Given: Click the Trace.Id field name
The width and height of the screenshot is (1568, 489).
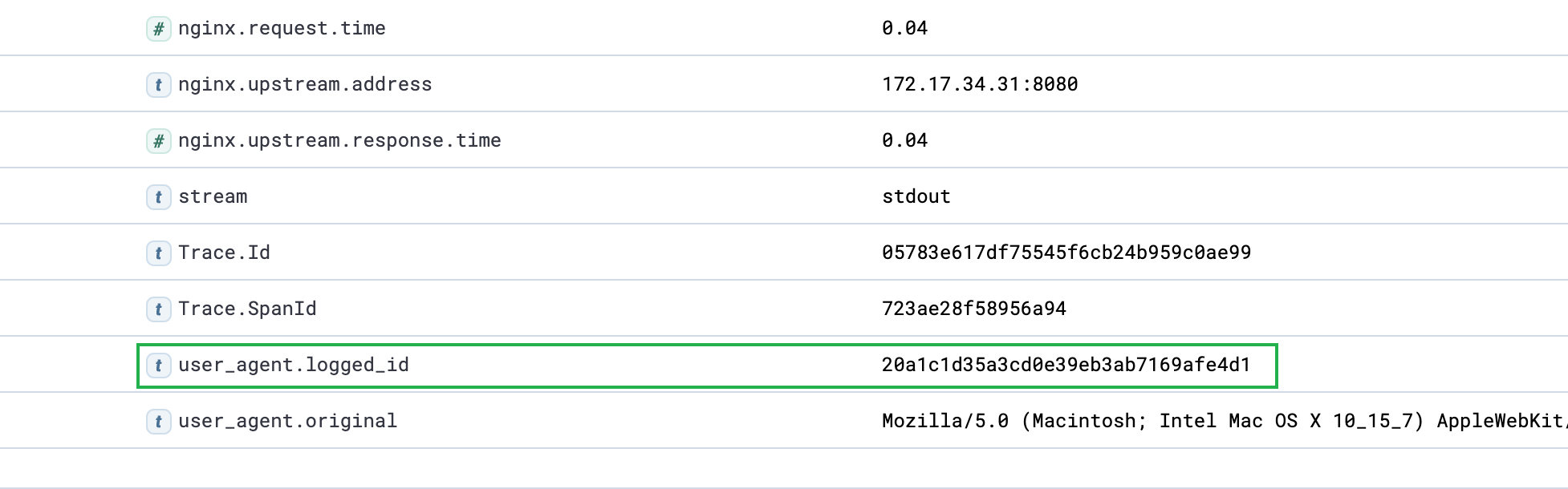Looking at the screenshot, I should coord(224,253).
